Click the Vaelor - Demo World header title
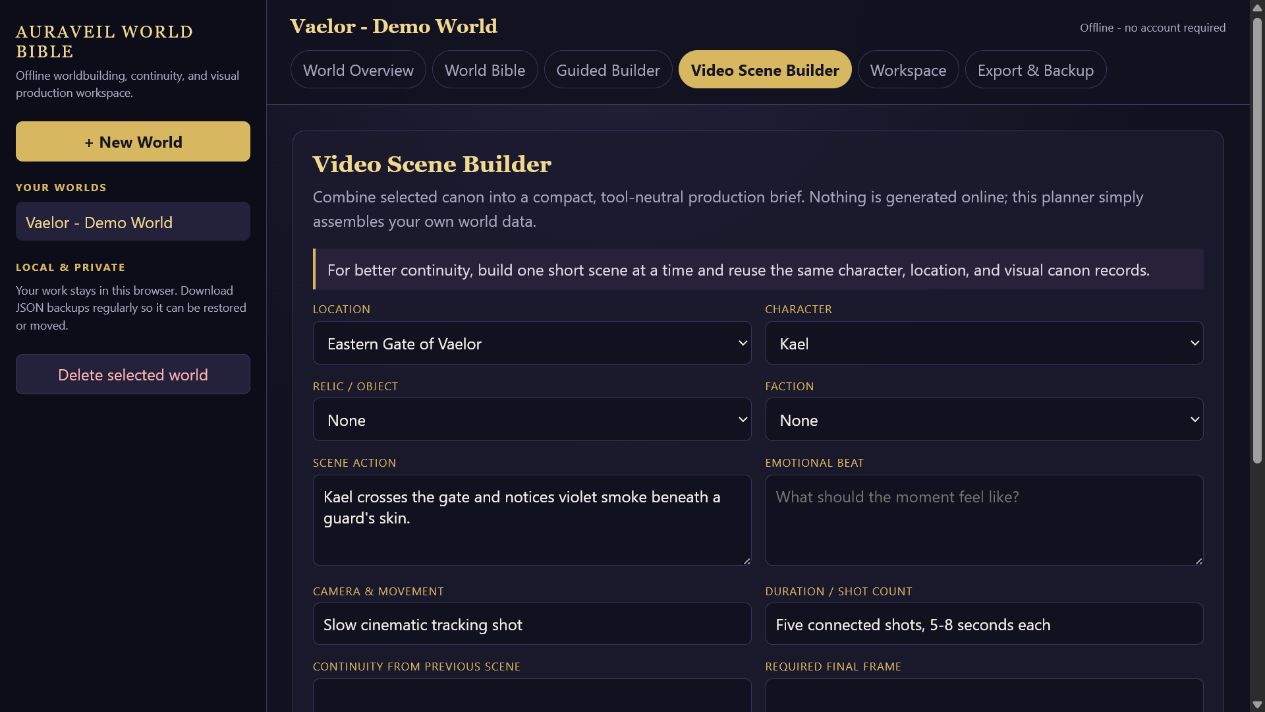1265x712 pixels. point(393,26)
